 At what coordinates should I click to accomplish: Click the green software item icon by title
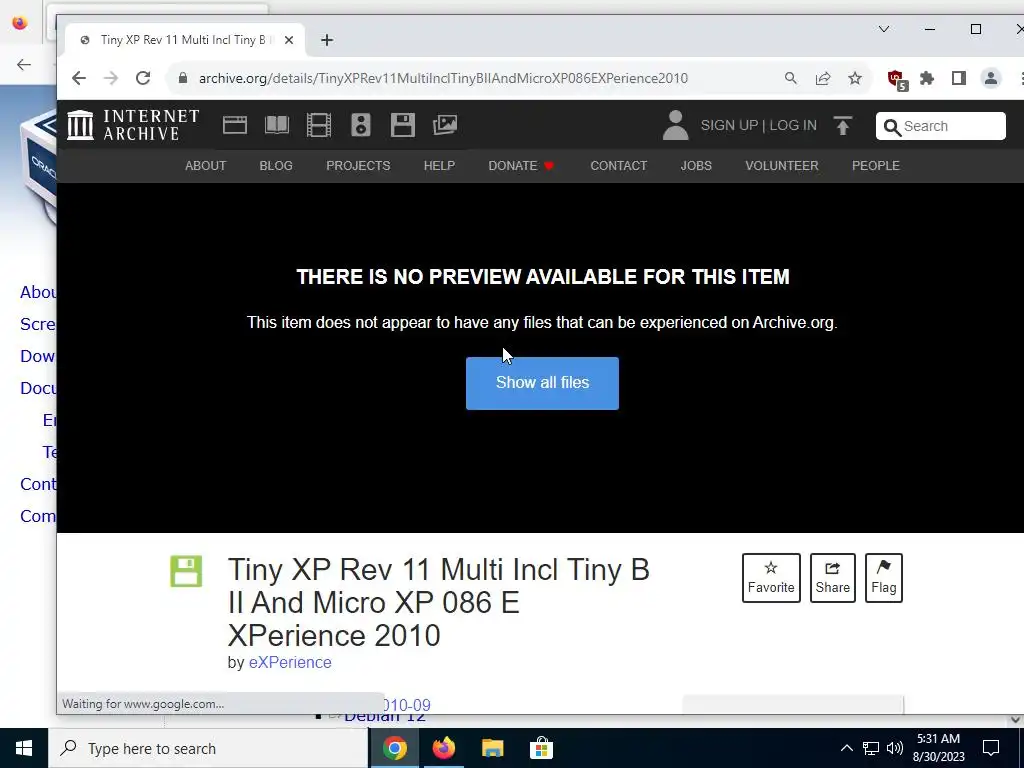(x=186, y=571)
